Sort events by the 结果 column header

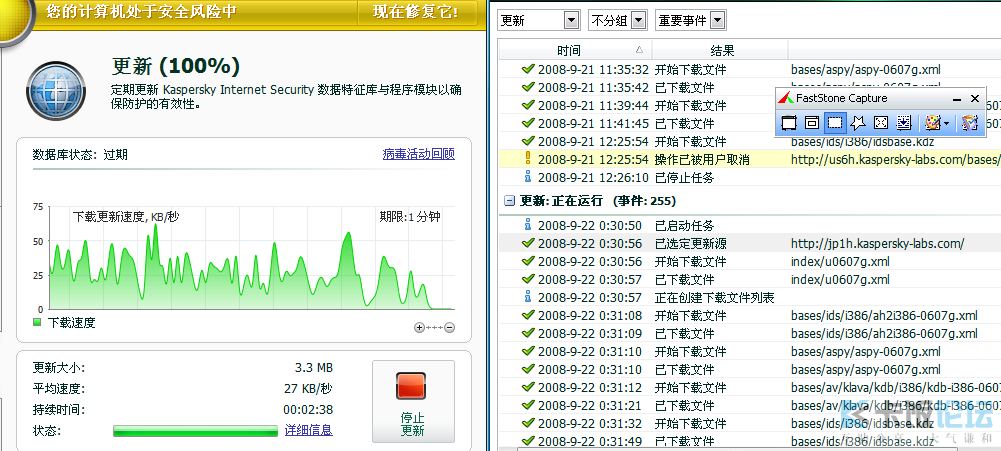coord(722,50)
